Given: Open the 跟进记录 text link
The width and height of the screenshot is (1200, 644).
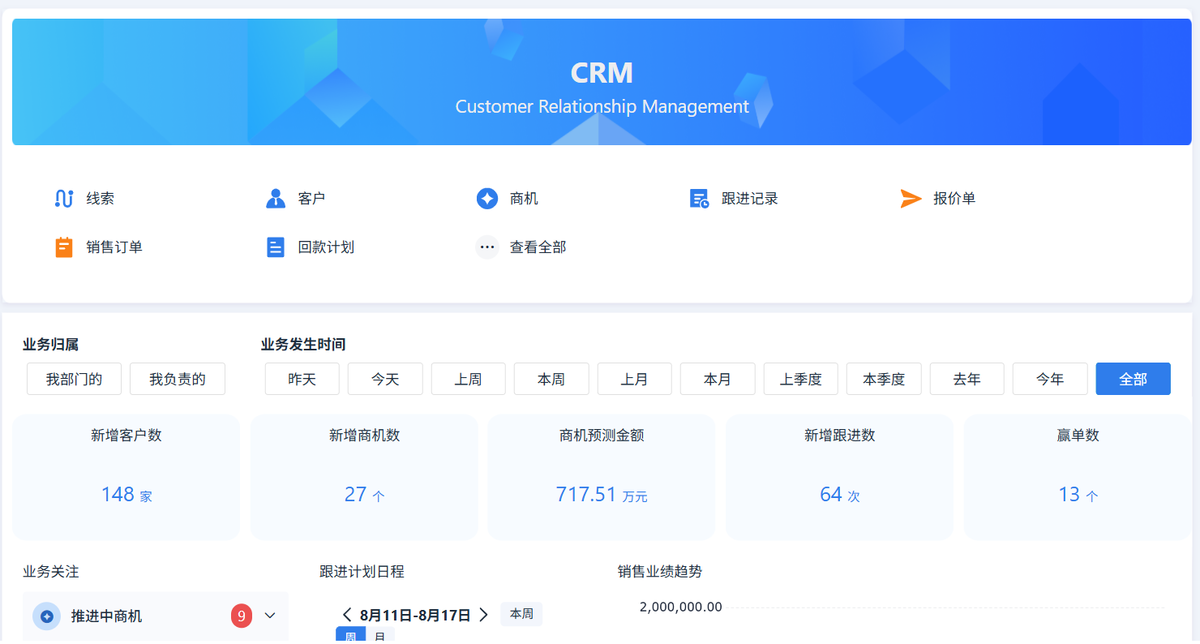Looking at the screenshot, I should coord(750,198).
